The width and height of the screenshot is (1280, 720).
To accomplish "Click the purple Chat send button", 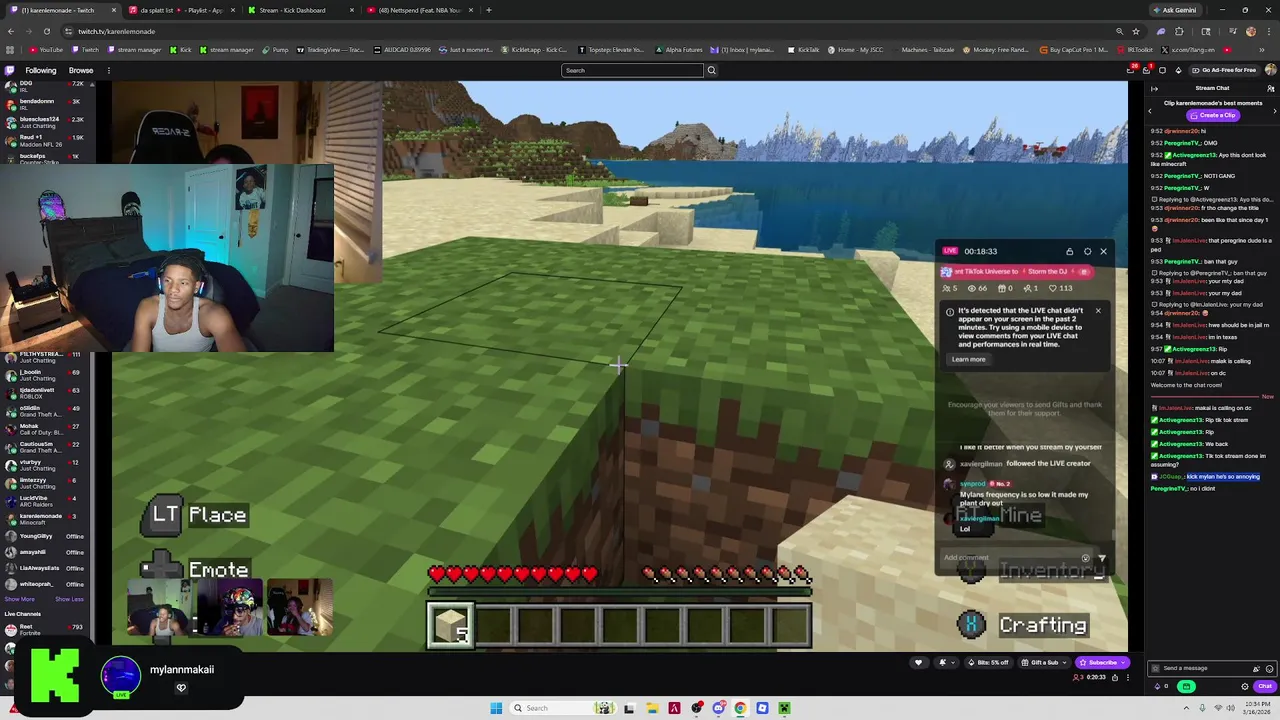I will coord(1265,686).
